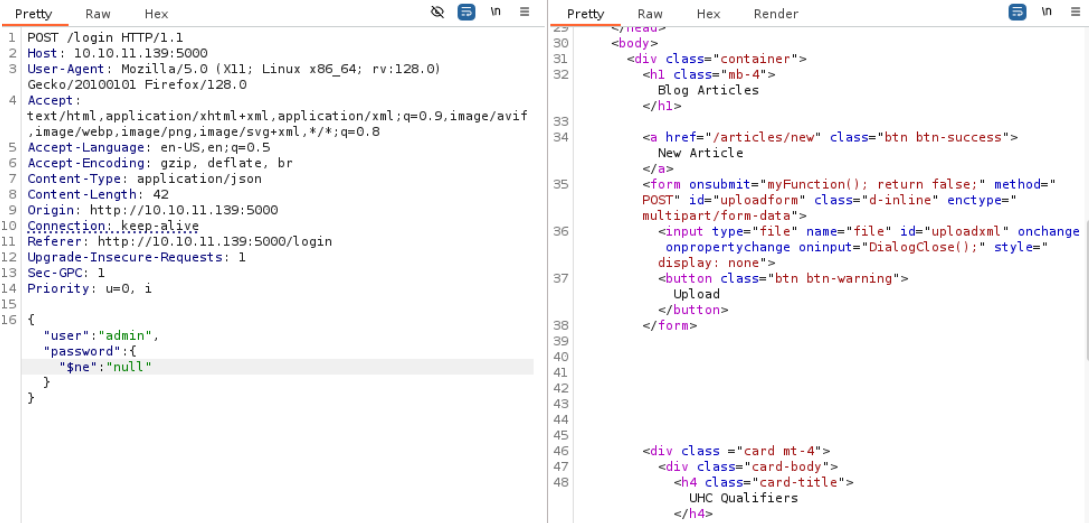1089x523 pixels.
Task: Click the "Upload" text in response
Action: tap(697, 294)
